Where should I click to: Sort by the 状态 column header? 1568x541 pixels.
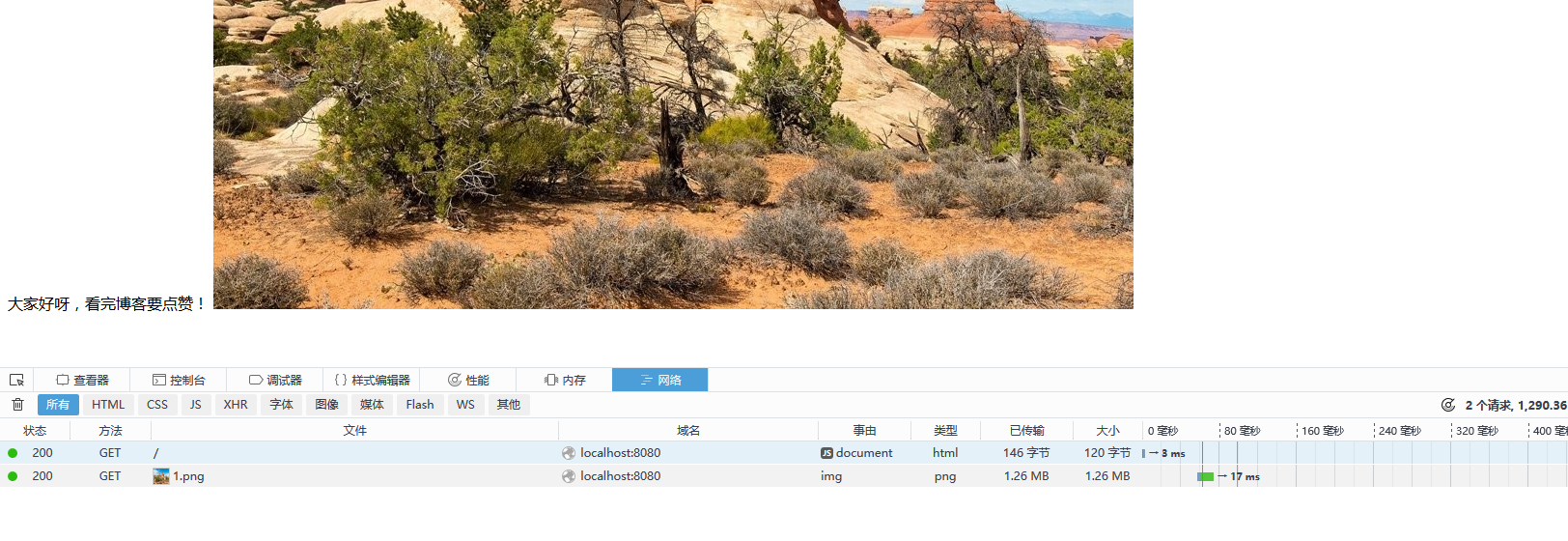pyautogui.click(x=35, y=431)
